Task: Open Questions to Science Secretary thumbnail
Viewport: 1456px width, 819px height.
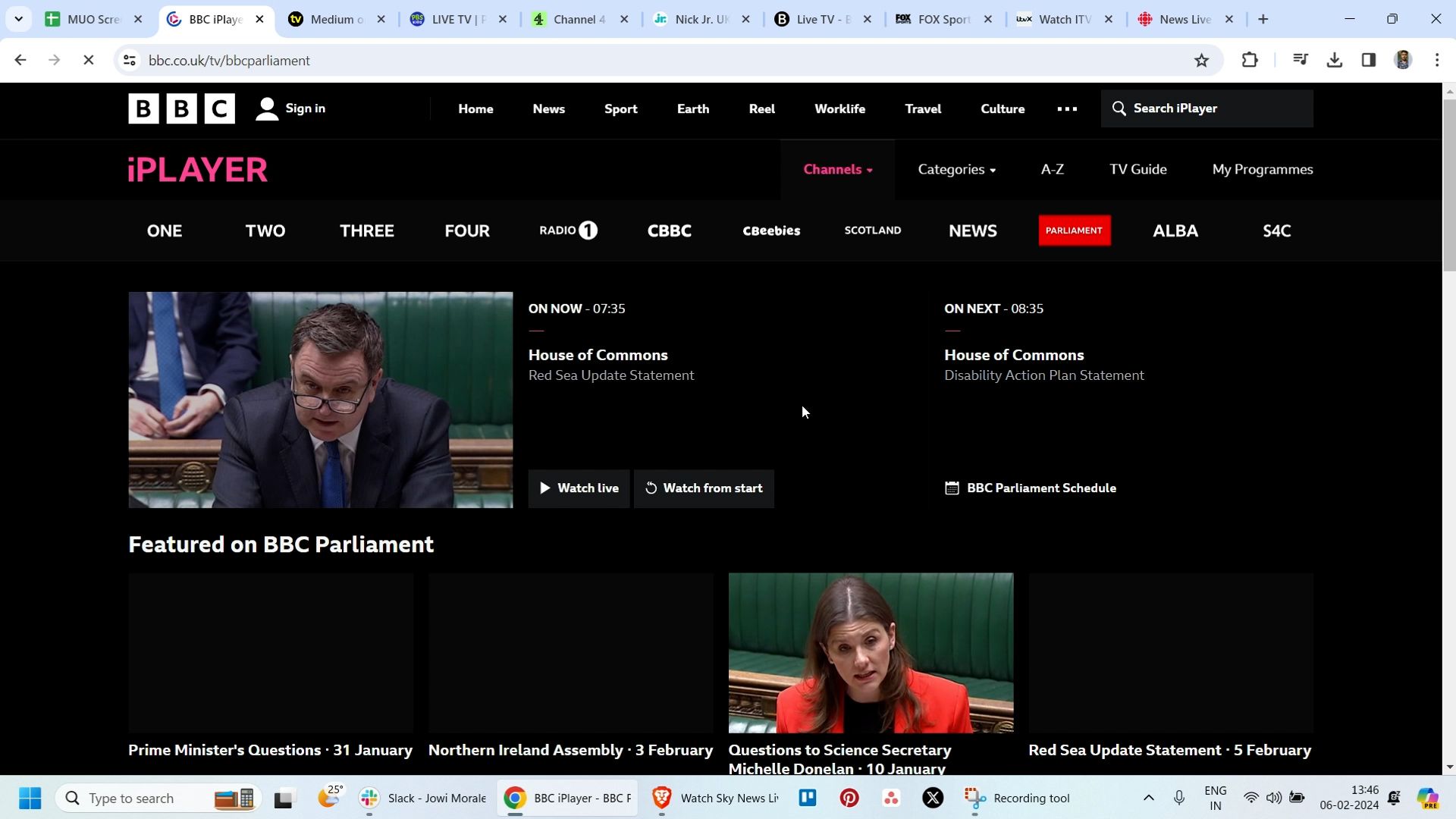Action: [x=871, y=653]
